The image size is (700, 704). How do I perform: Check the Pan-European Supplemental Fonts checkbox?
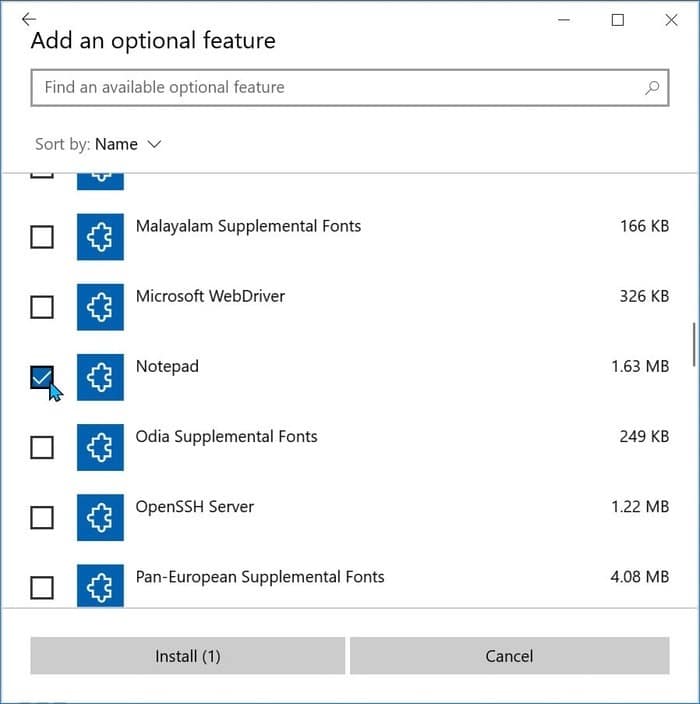tap(42, 587)
